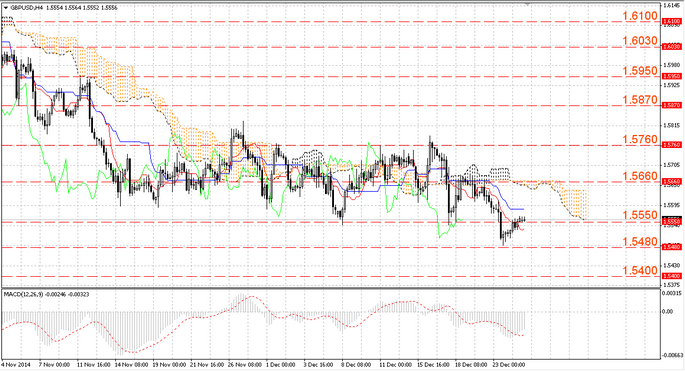Click the large orange 1.5760 level label
The width and height of the screenshot is (685, 371).
(640, 139)
